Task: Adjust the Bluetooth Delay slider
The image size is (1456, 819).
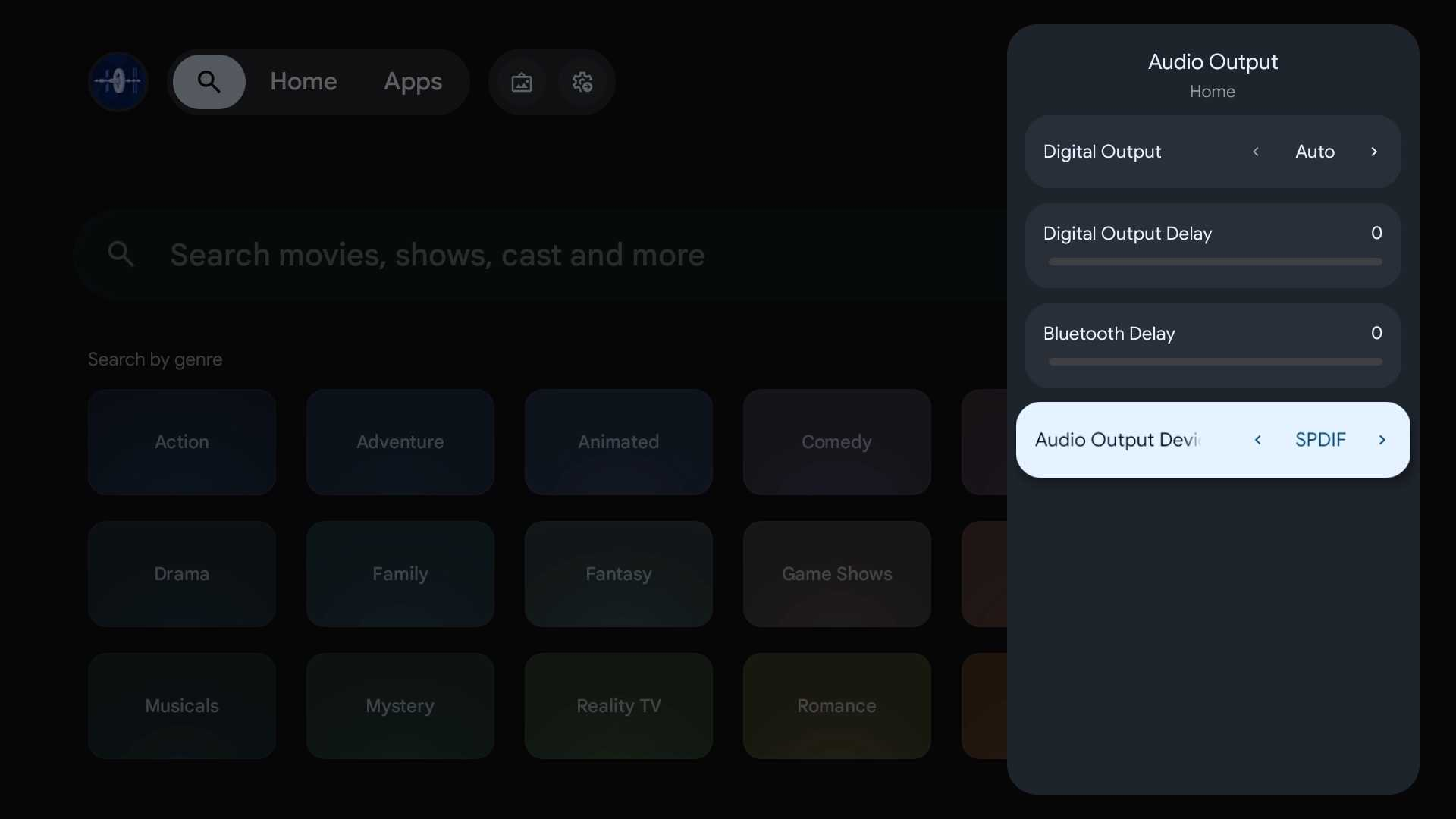Action: click(1215, 362)
